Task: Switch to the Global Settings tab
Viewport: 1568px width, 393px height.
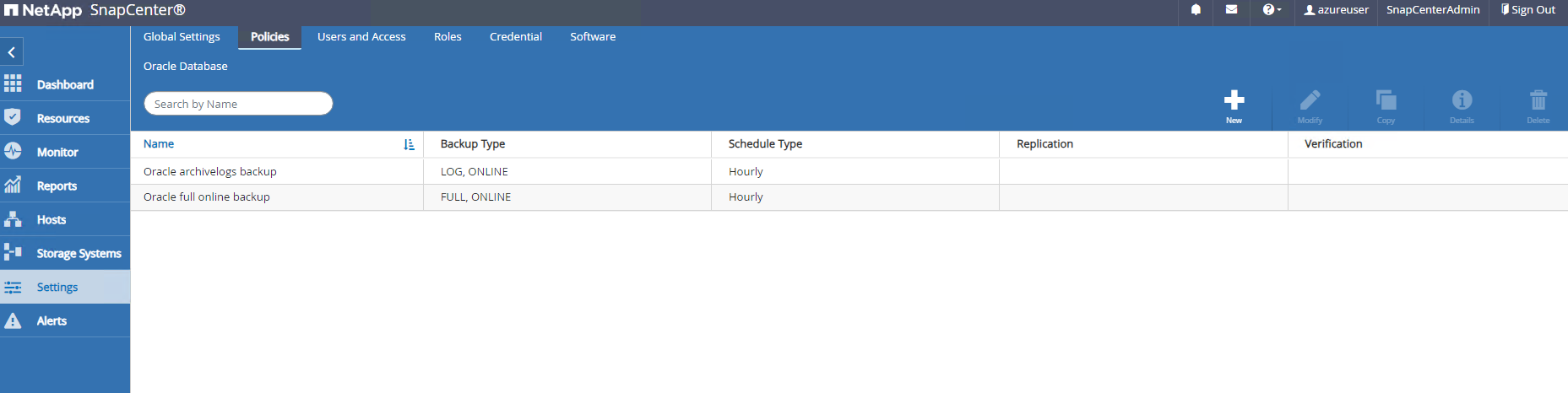Action: (x=182, y=37)
